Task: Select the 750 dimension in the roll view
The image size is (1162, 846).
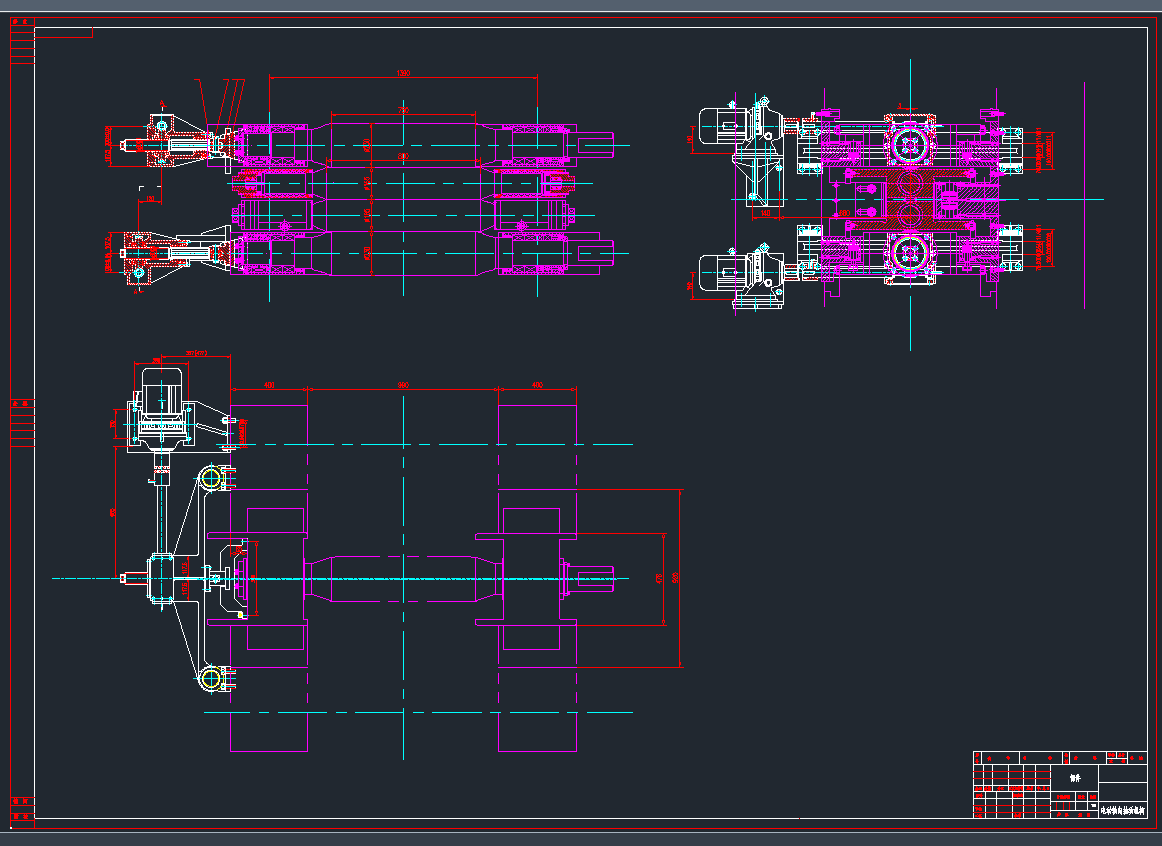Action: (403, 110)
